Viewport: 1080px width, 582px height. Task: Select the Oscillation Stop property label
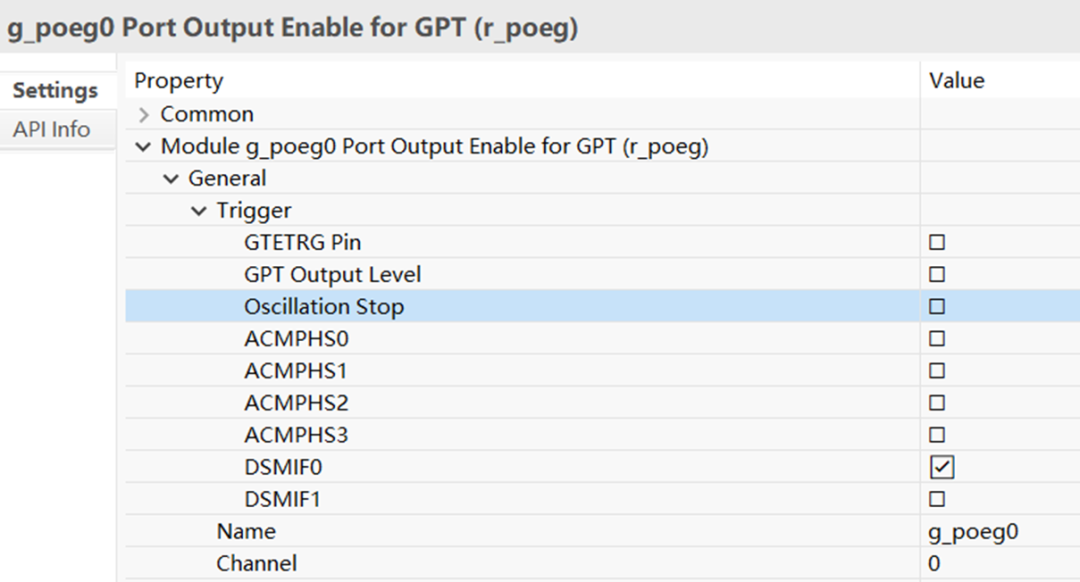tap(324, 306)
